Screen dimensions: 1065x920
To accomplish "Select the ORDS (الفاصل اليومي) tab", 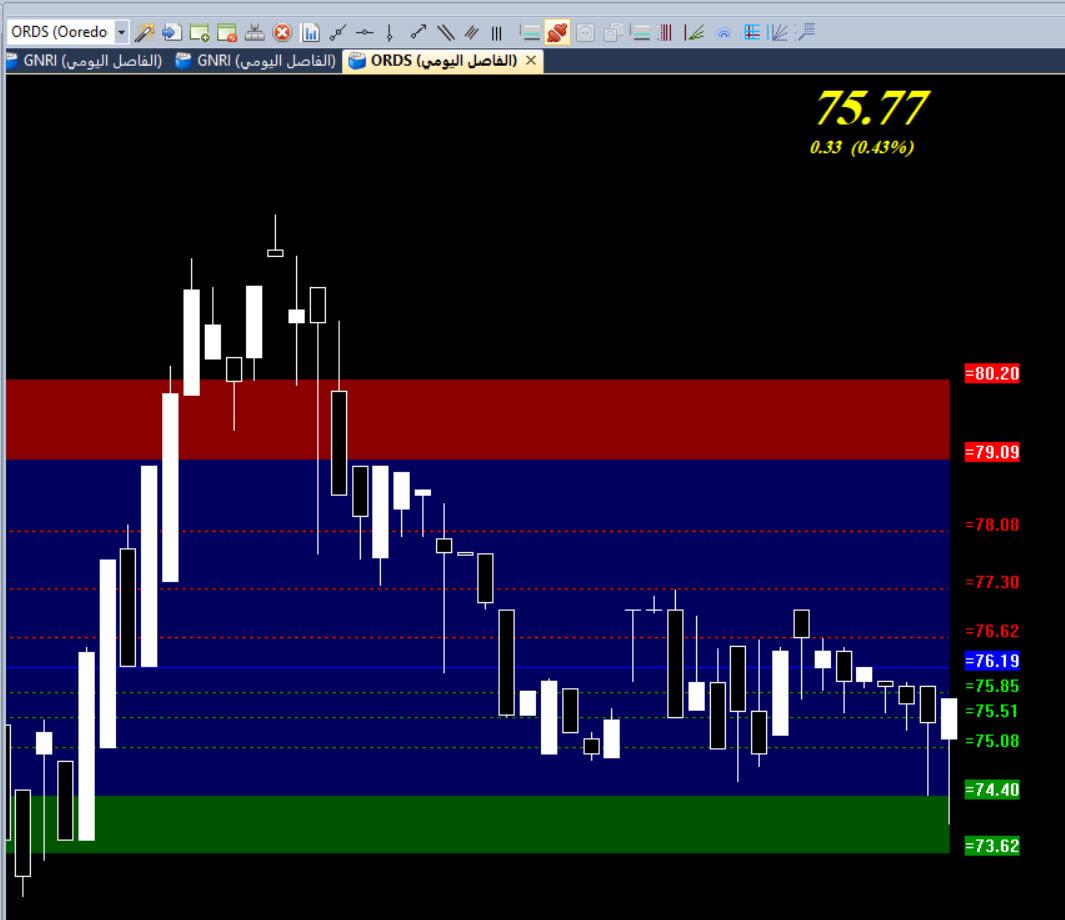I will pyautogui.click(x=444, y=61).
